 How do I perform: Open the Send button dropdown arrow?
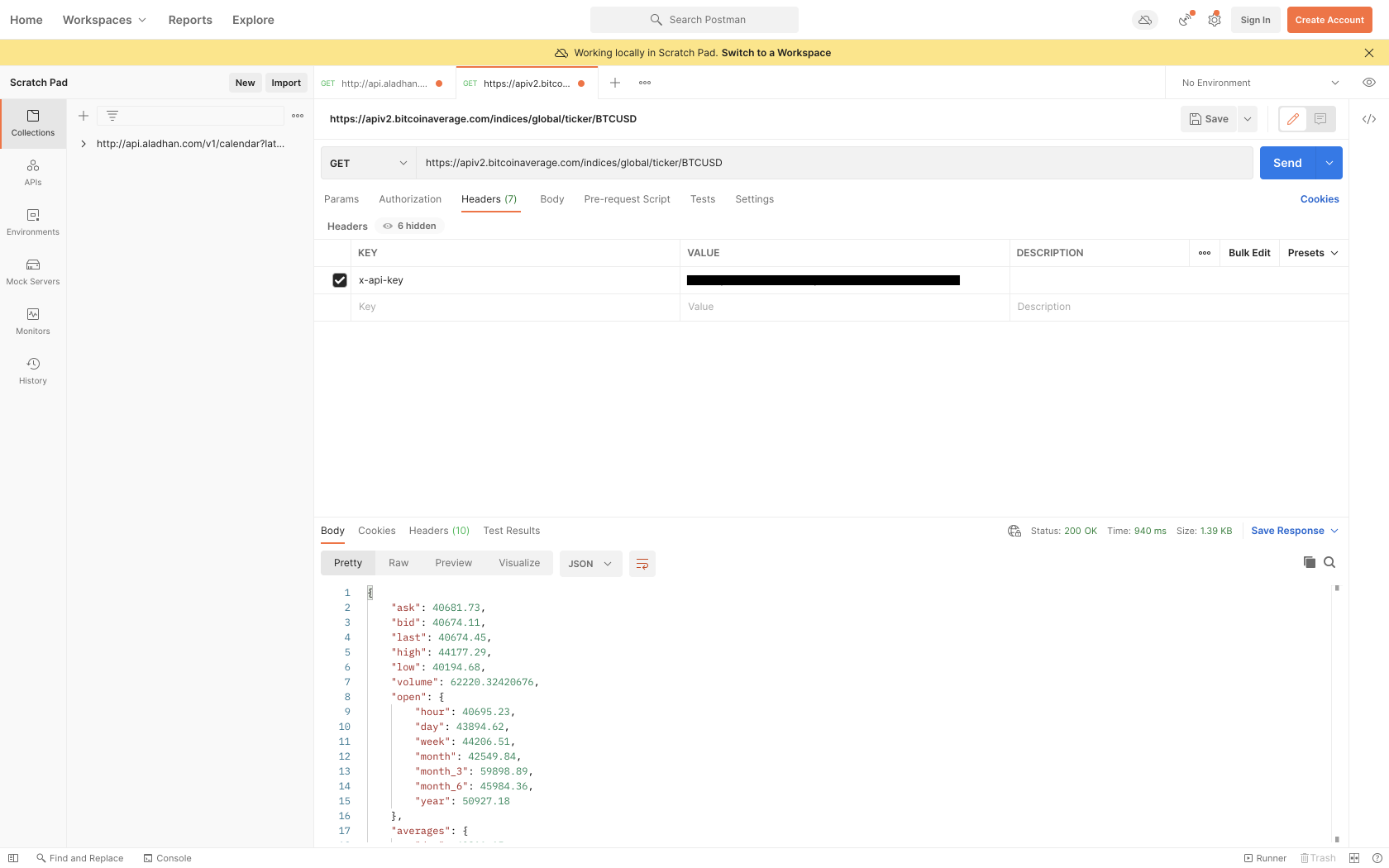tap(1329, 163)
